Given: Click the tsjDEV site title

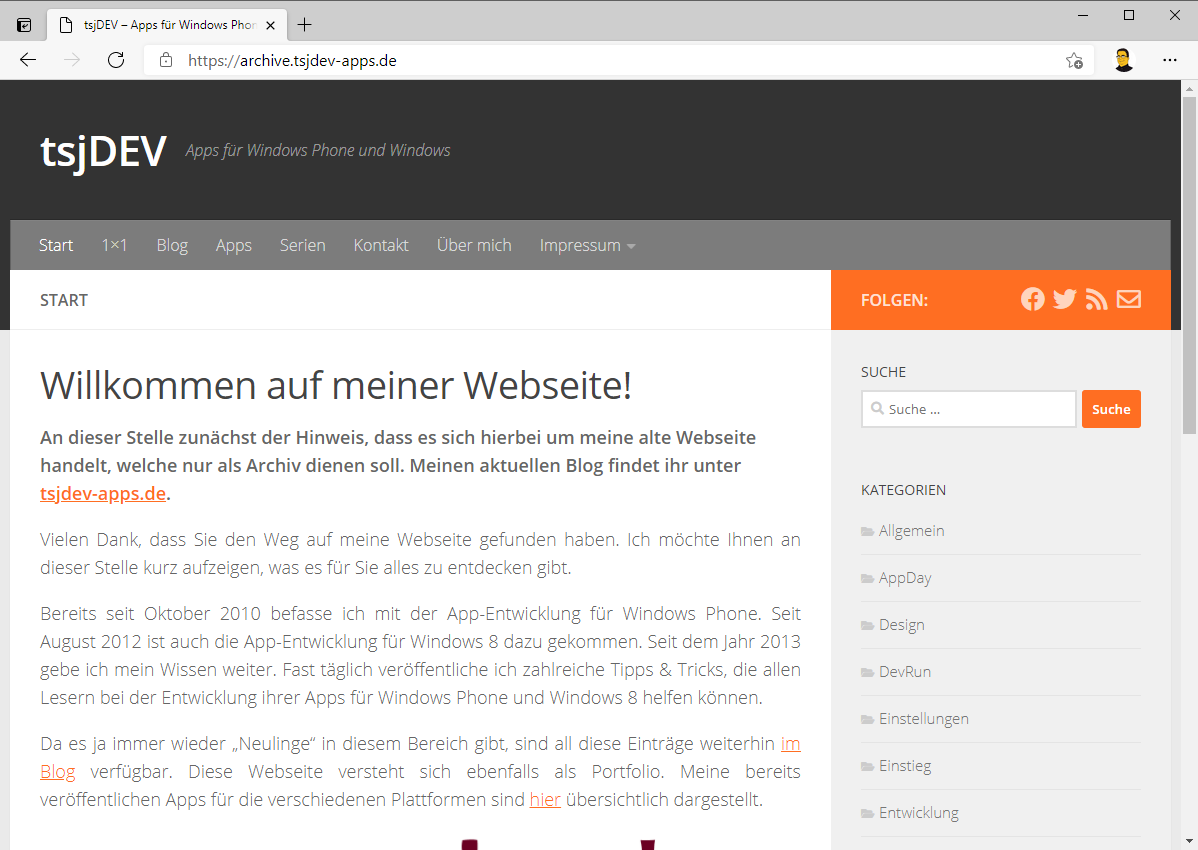Looking at the screenshot, I should coord(103,151).
